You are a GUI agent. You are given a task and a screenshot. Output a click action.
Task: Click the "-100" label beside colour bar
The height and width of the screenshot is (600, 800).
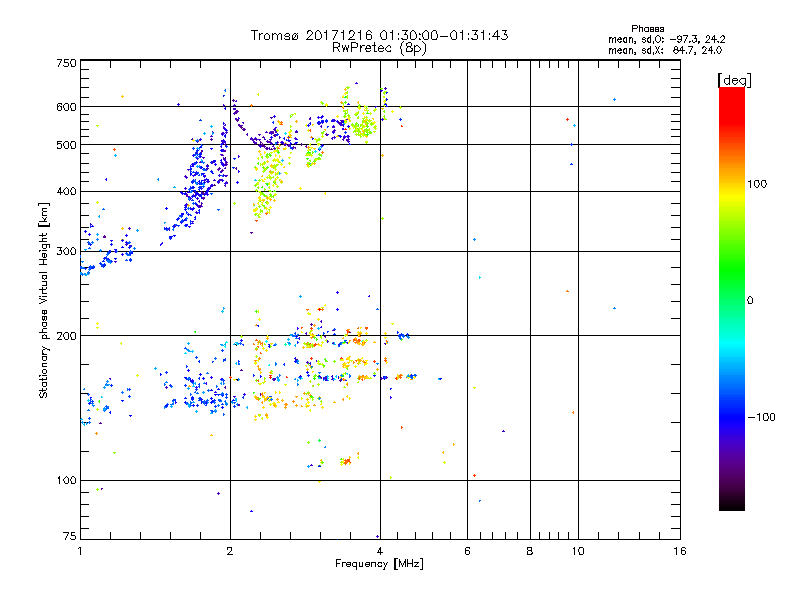click(761, 417)
